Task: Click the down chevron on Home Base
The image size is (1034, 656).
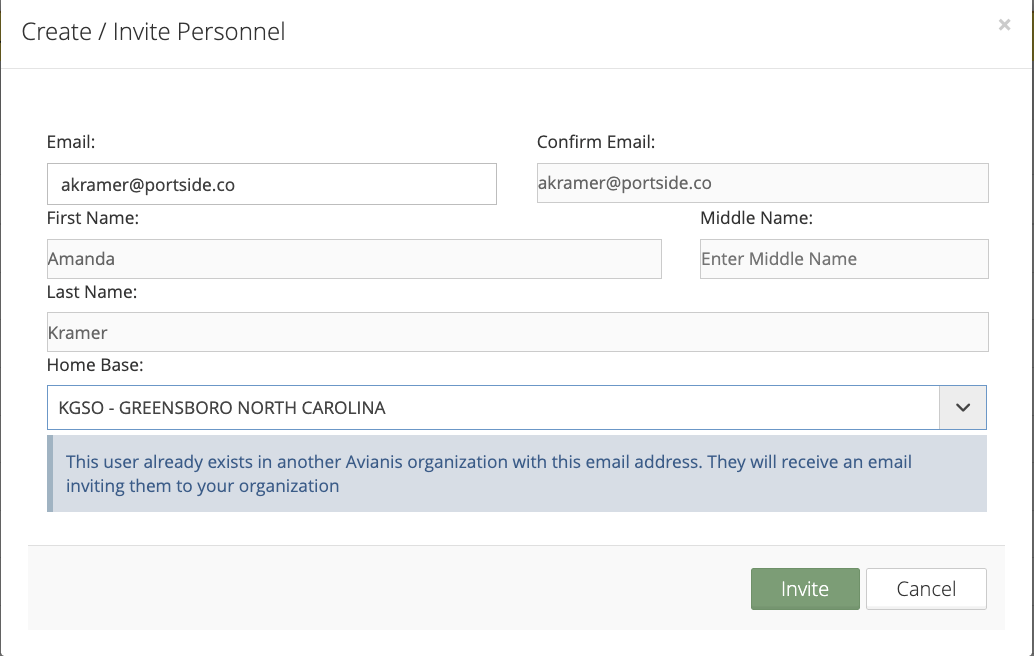Action: (x=963, y=408)
